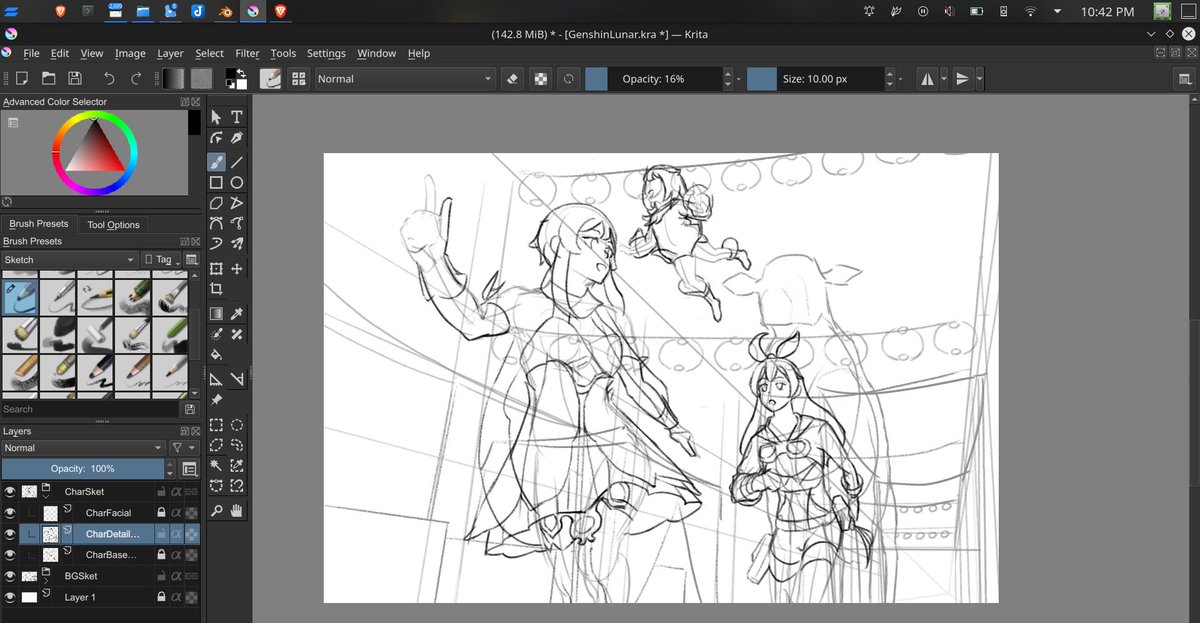Select the Measure tool
The width and height of the screenshot is (1200, 623).
[237, 378]
